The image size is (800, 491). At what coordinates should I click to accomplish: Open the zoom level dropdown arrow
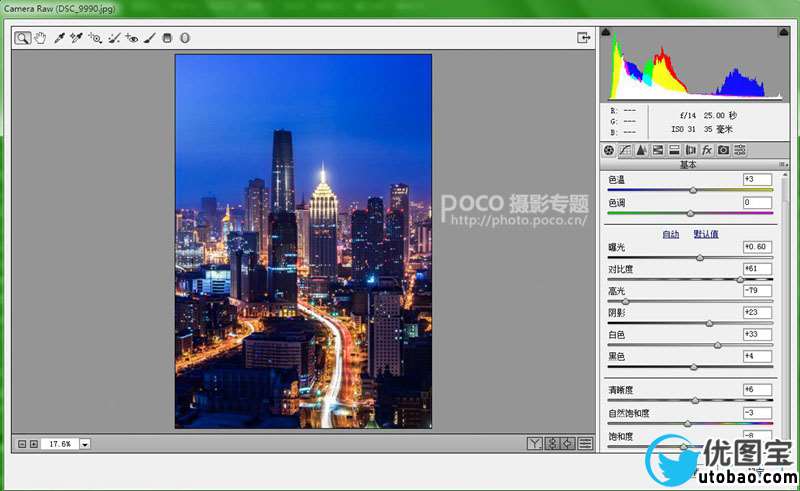[85, 444]
